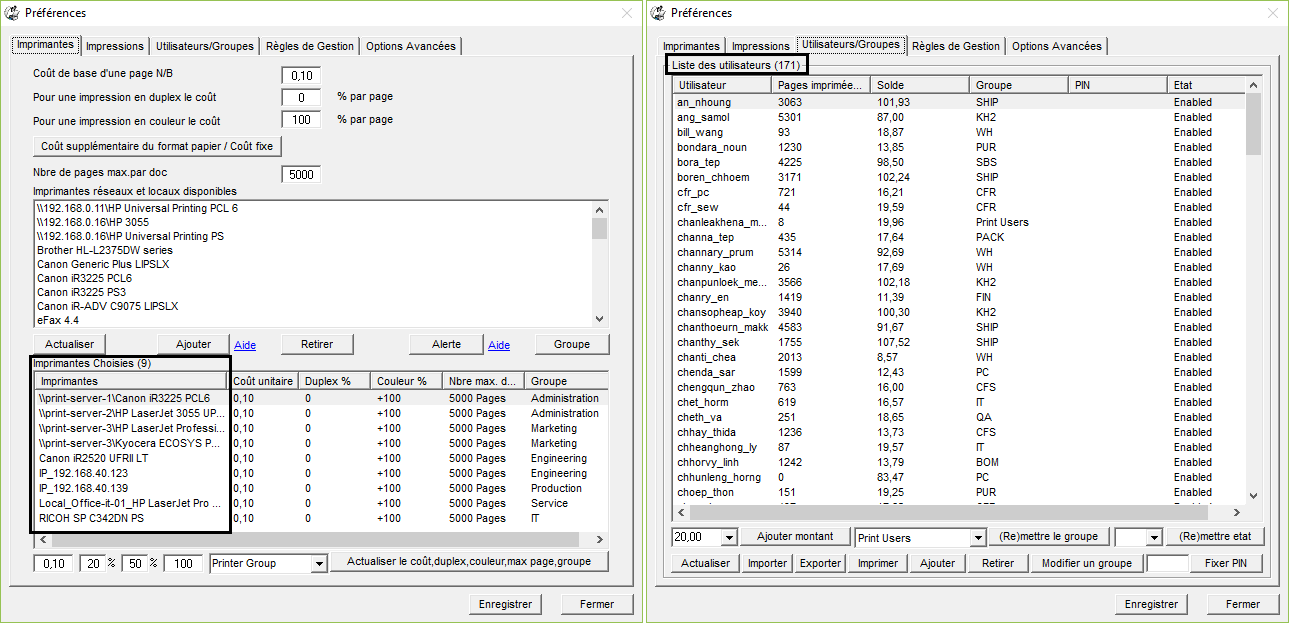Select user chhorvy_linh row
1291x623 pixels.
[959, 462]
